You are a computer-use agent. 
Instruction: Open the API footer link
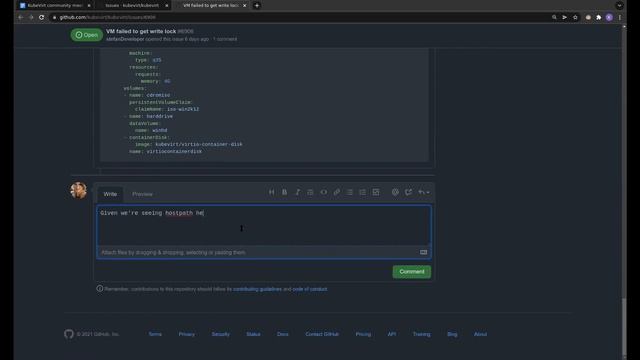tap(391, 334)
